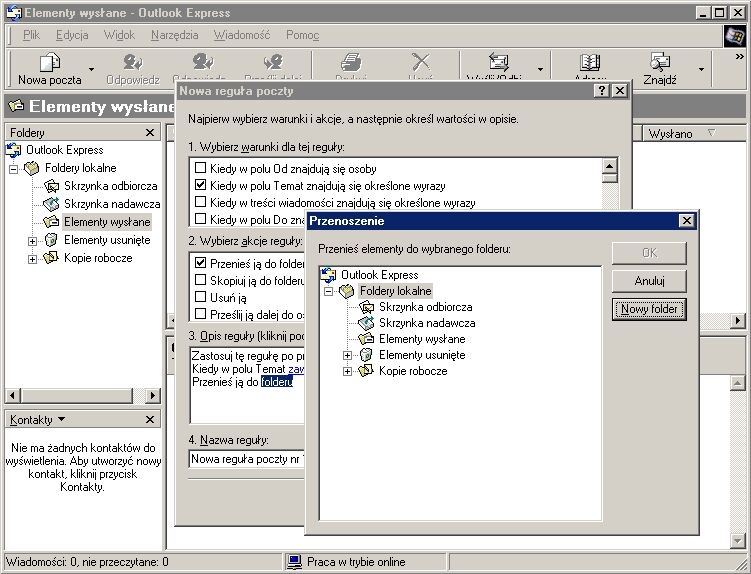This screenshot has height=574, width=751.
Task: Collapse Foldery lokalne in Przenoszenie dialog
Action: coord(329,291)
